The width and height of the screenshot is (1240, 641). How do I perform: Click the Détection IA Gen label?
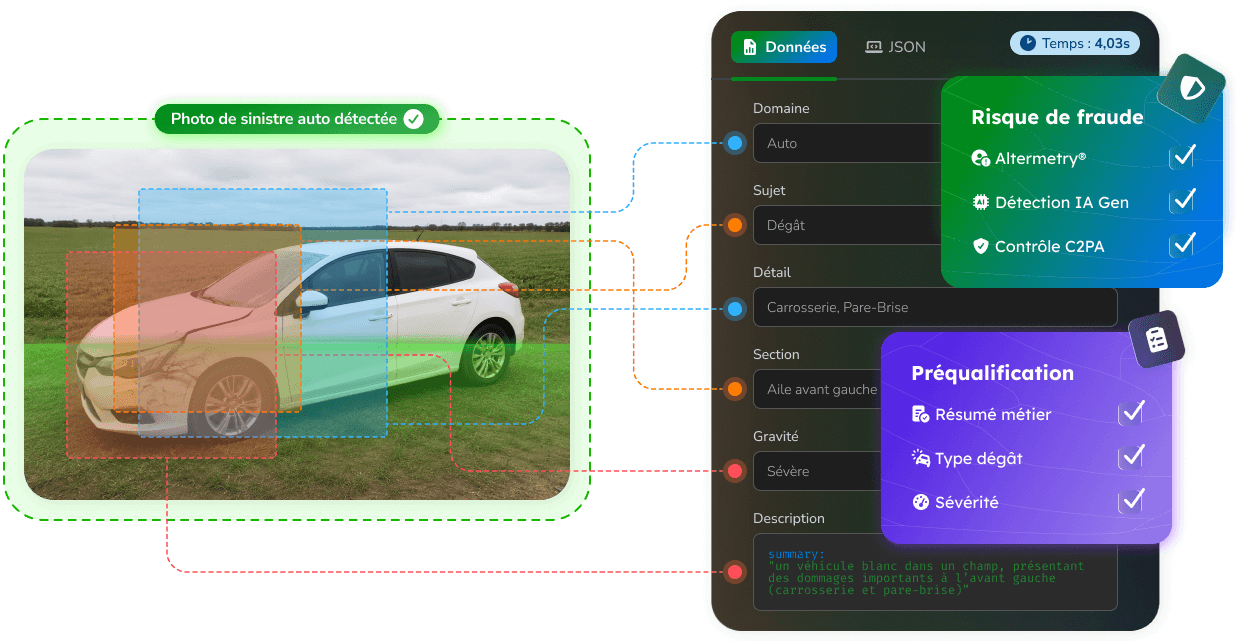(x=1061, y=202)
